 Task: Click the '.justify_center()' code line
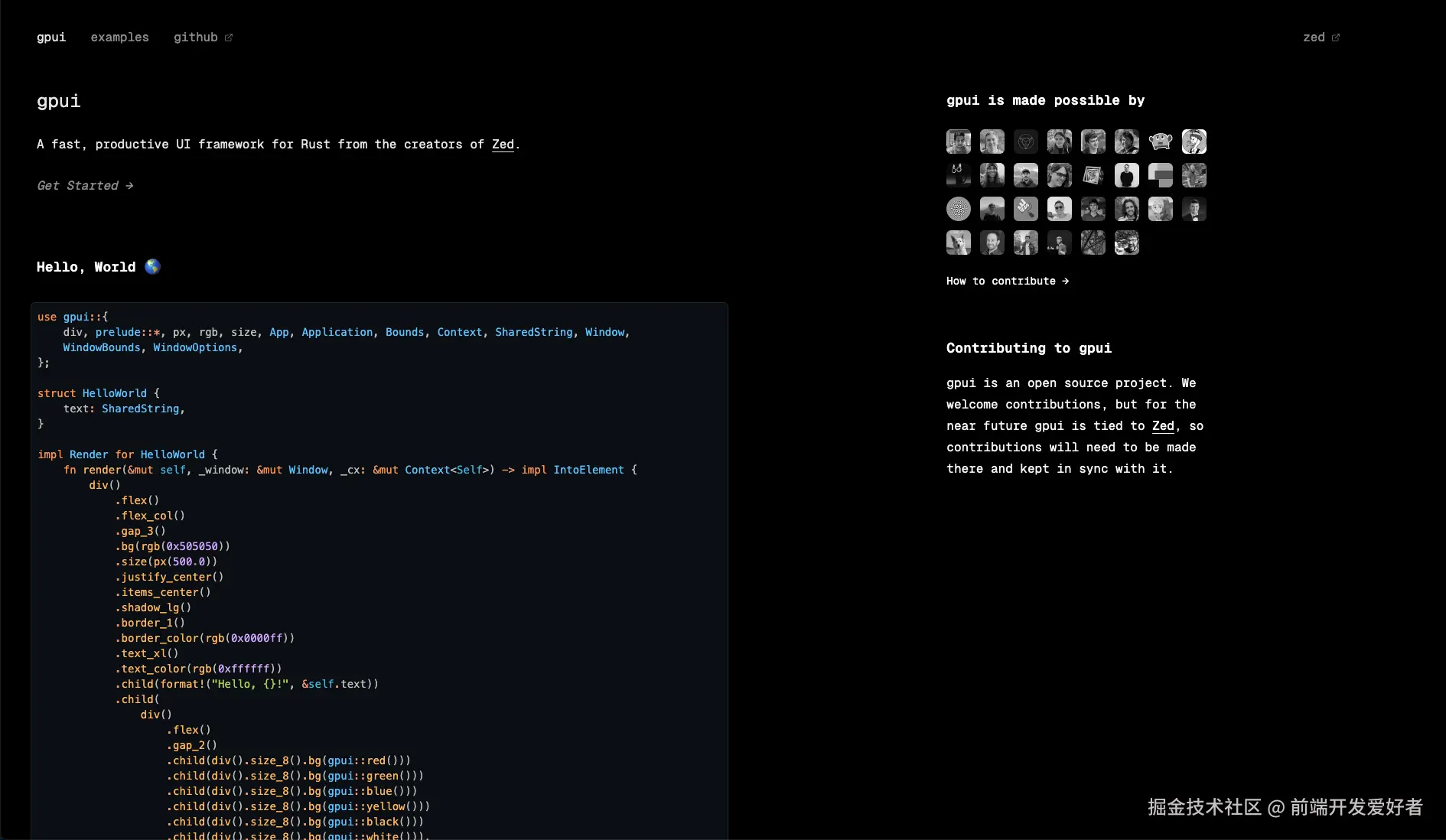point(169,577)
